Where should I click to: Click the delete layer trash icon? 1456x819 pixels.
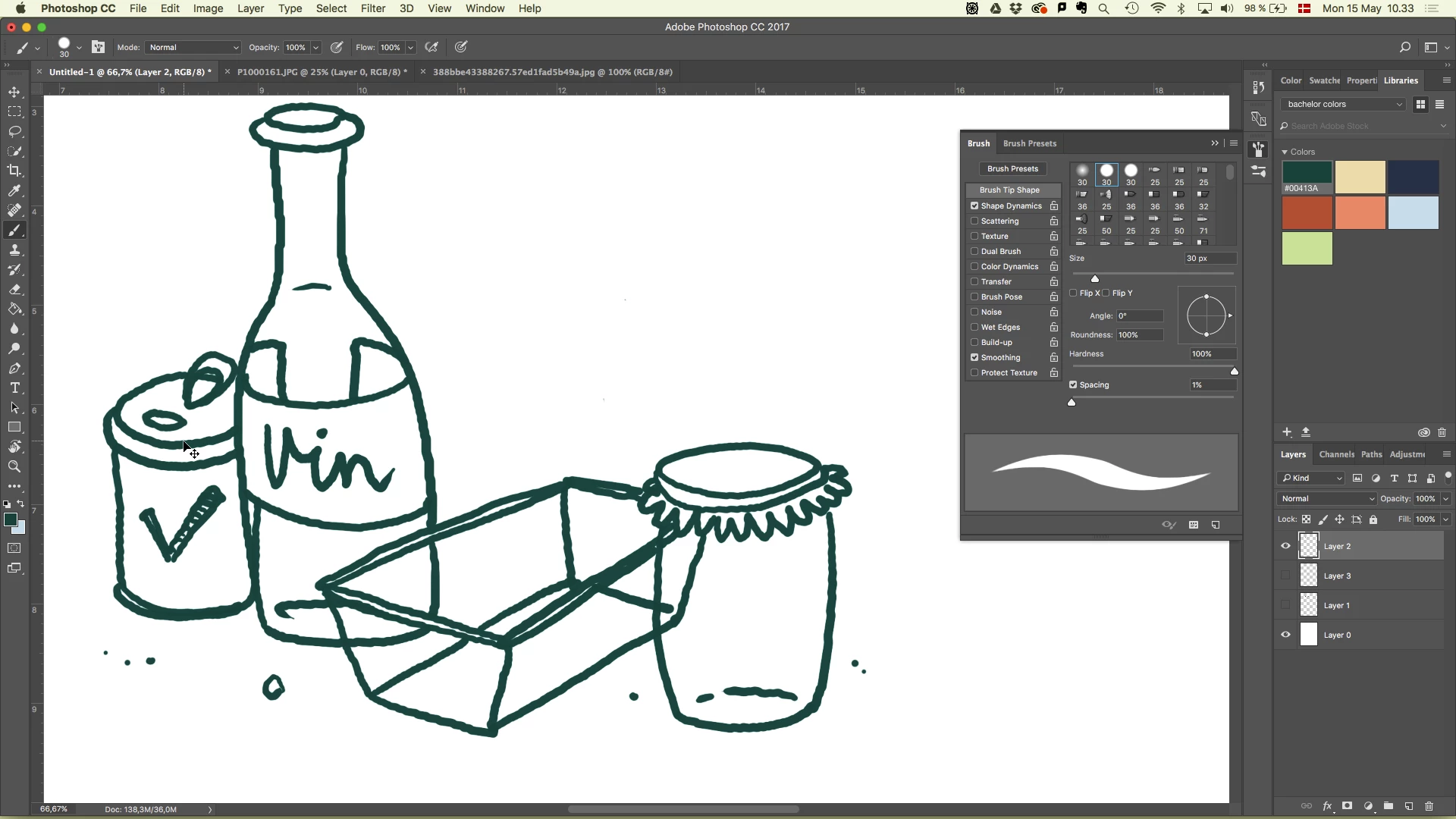click(1429, 806)
